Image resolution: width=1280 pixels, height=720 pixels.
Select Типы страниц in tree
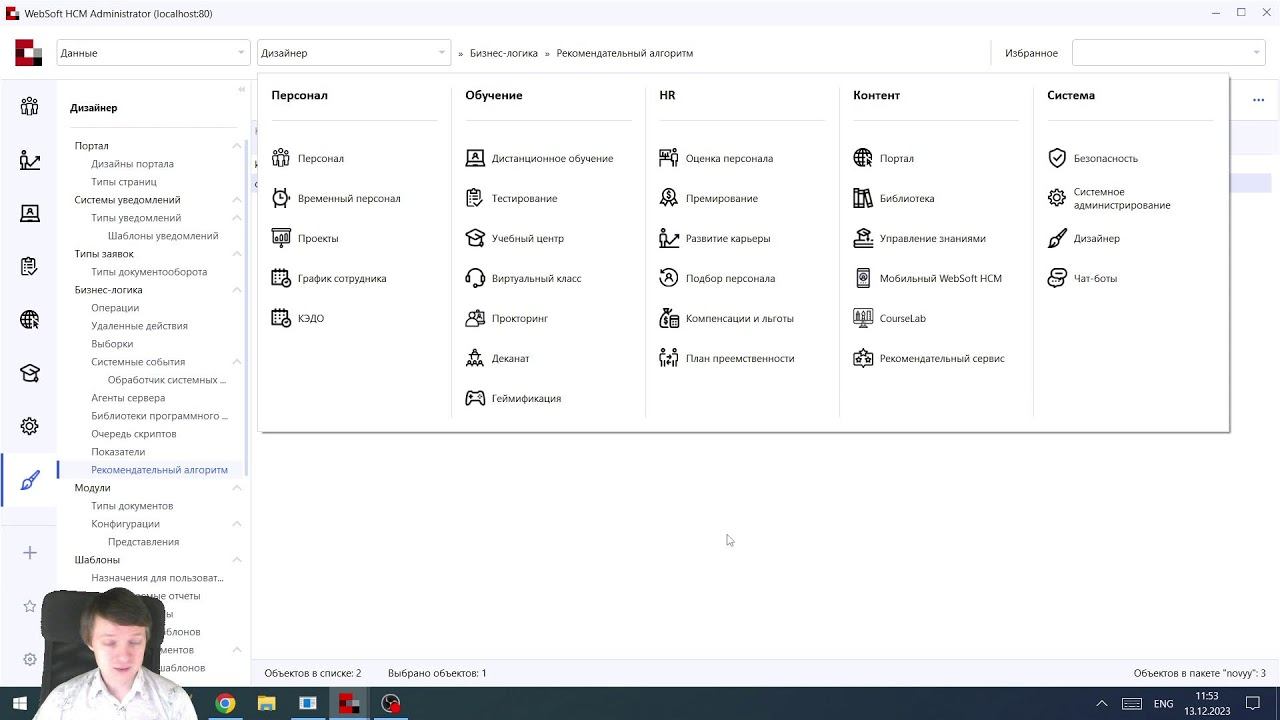pyautogui.click(x=124, y=182)
